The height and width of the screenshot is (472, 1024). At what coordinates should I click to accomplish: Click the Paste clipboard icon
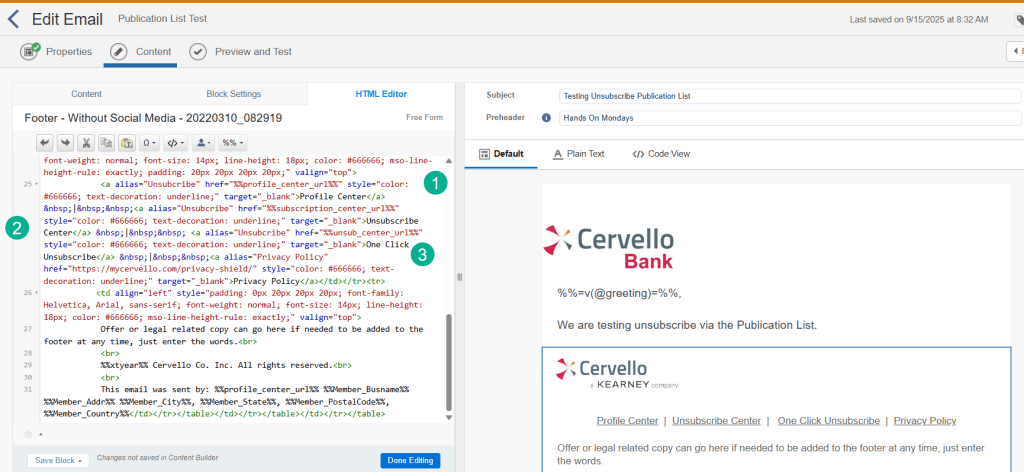click(x=126, y=143)
